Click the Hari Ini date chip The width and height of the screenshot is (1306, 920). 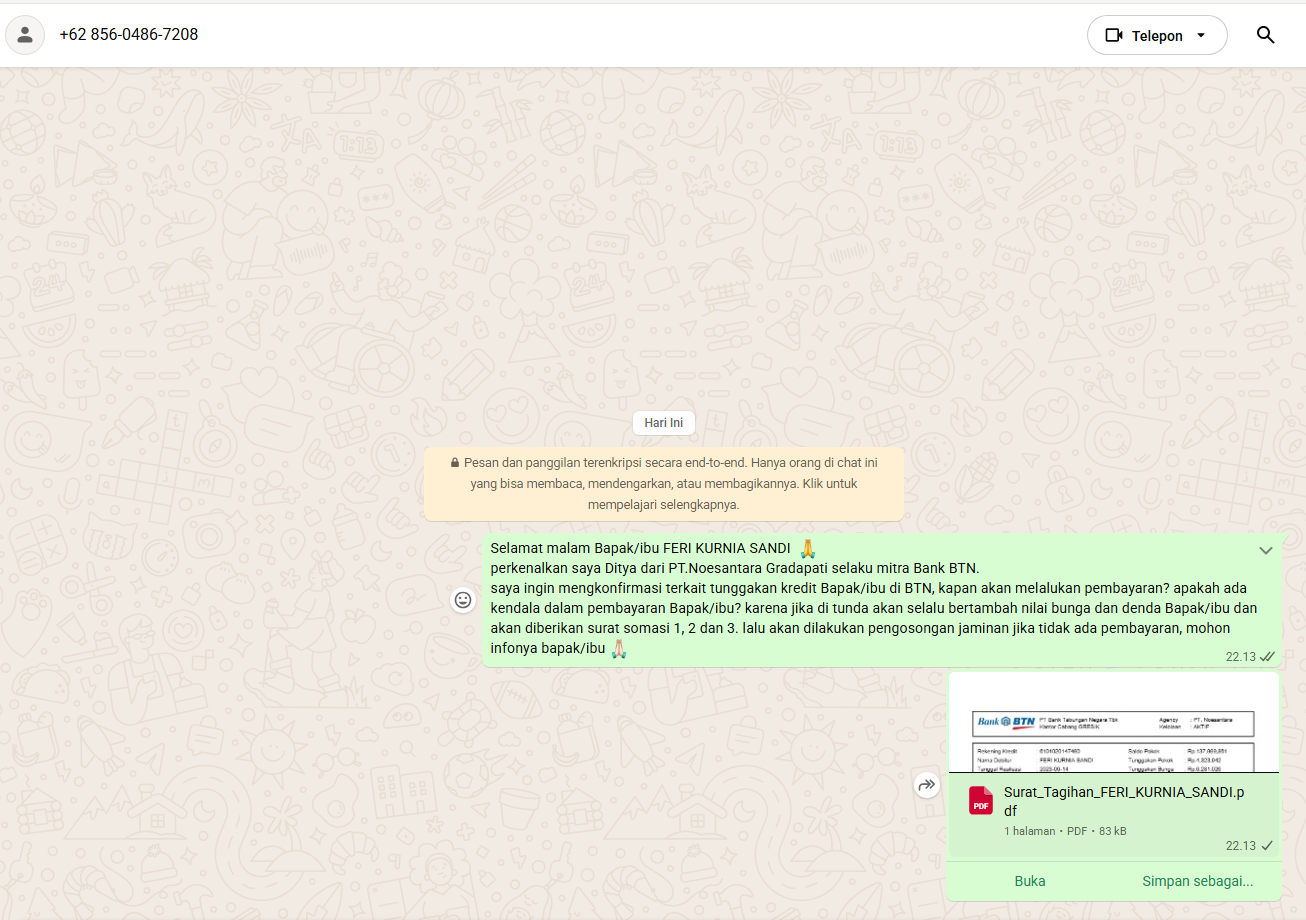click(664, 423)
